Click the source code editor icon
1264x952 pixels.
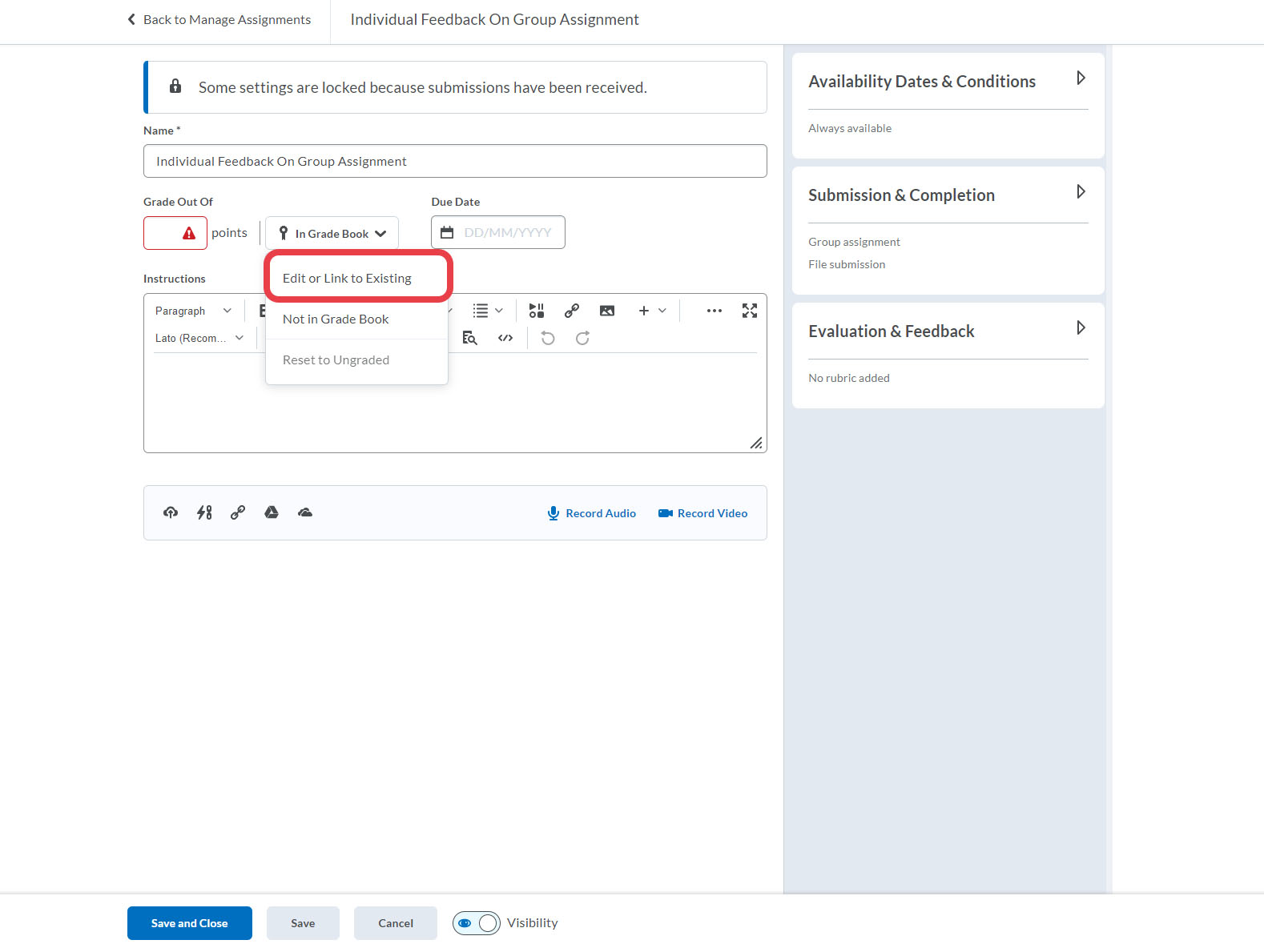pyautogui.click(x=505, y=338)
